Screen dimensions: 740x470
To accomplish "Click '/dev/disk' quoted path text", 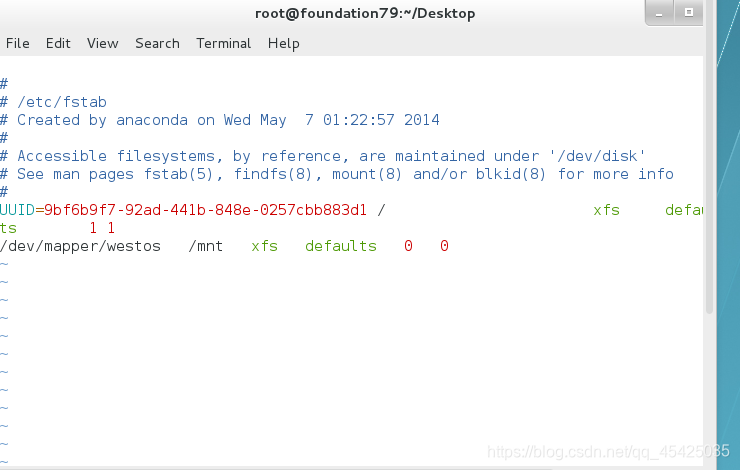I will pyautogui.click(x=597, y=156).
